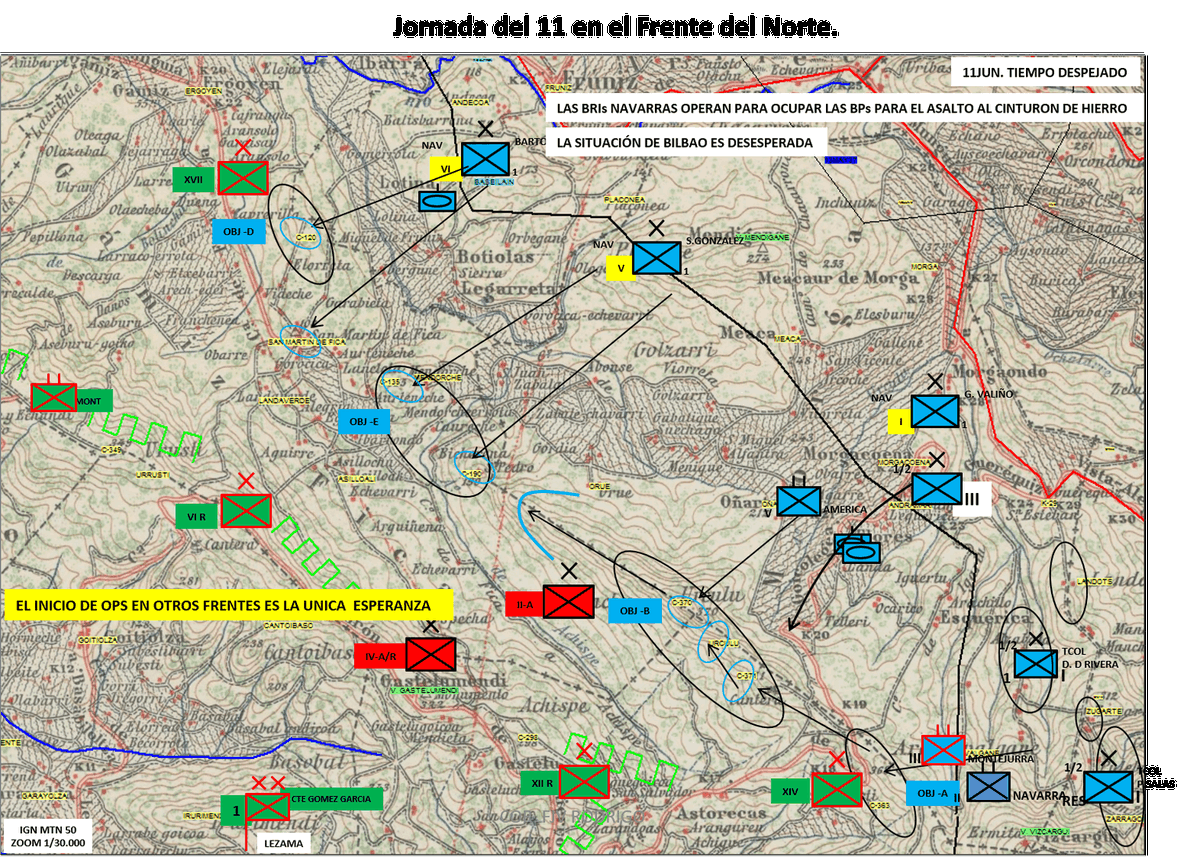Click the green MONT label
The width and height of the screenshot is (1187, 857).
(93, 401)
